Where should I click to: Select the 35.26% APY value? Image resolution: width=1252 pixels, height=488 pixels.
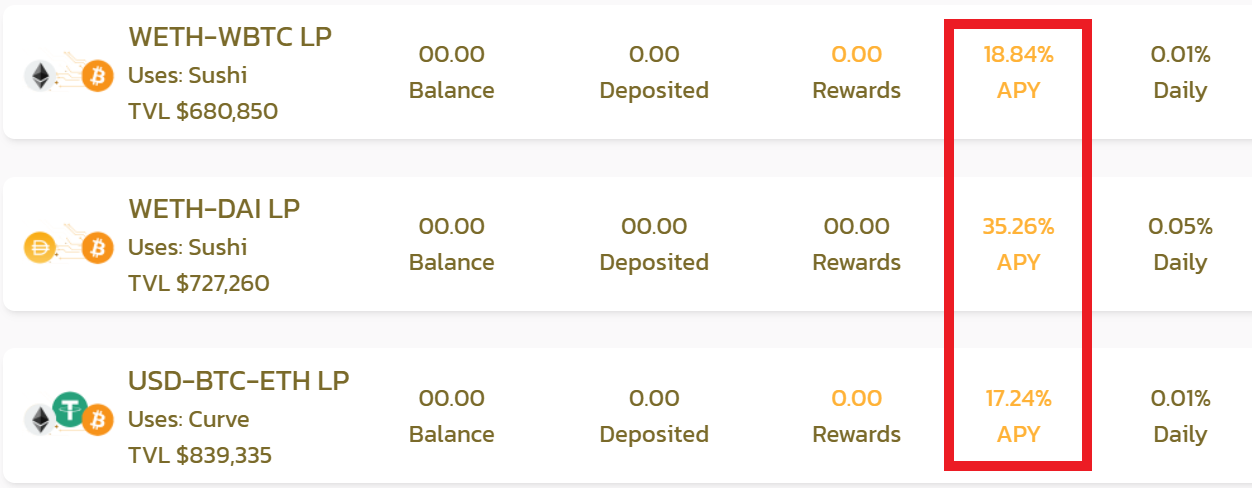(x=1019, y=226)
